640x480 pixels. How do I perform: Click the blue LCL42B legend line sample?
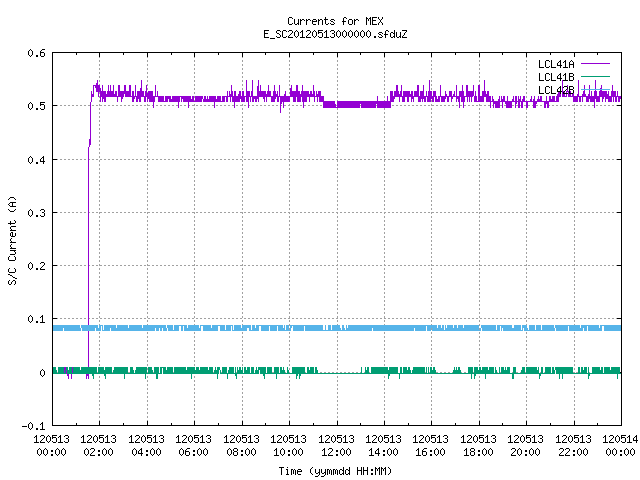click(595, 89)
